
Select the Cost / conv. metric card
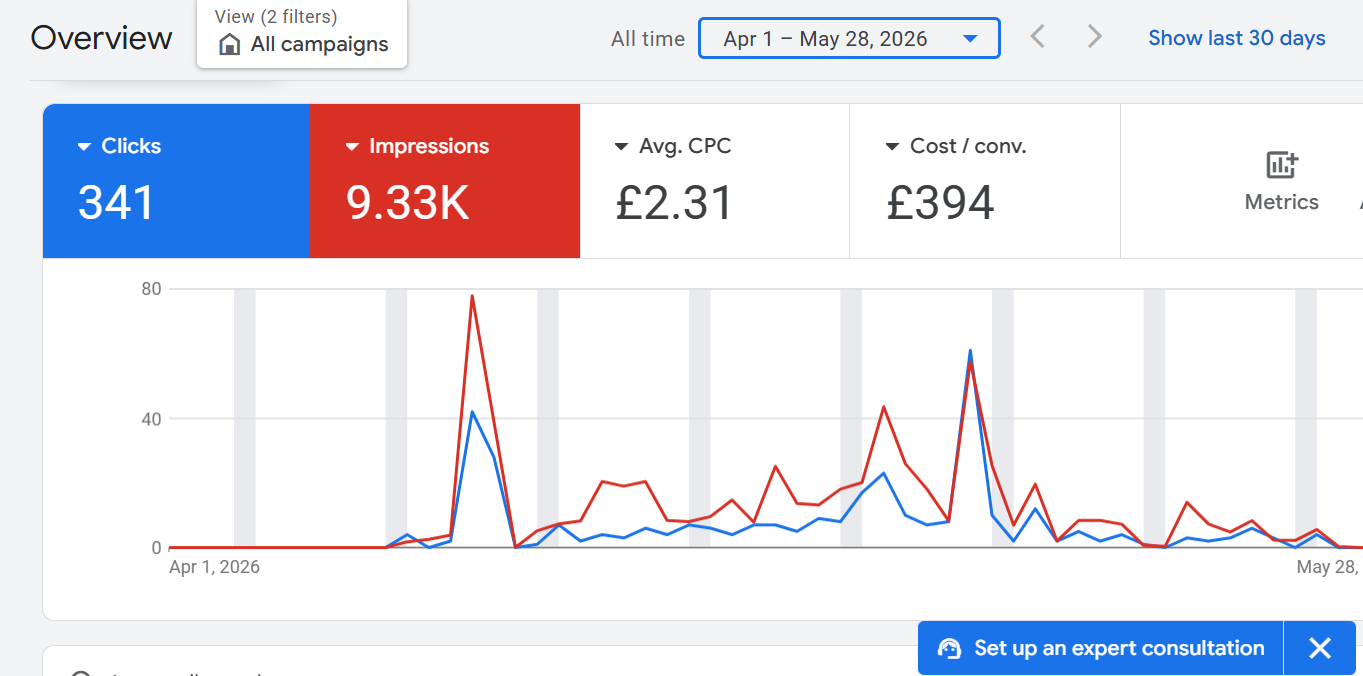tap(985, 181)
